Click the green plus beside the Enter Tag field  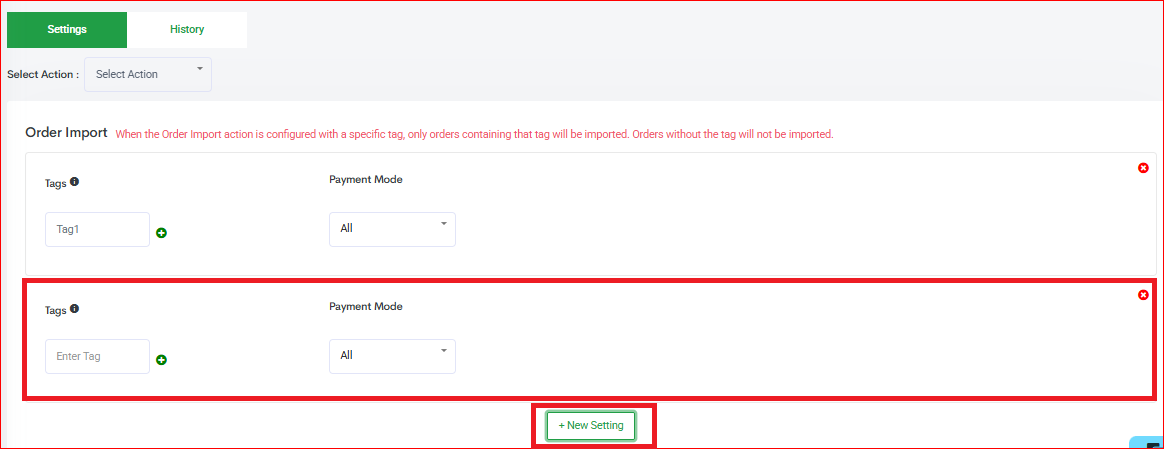pos(161,360)
